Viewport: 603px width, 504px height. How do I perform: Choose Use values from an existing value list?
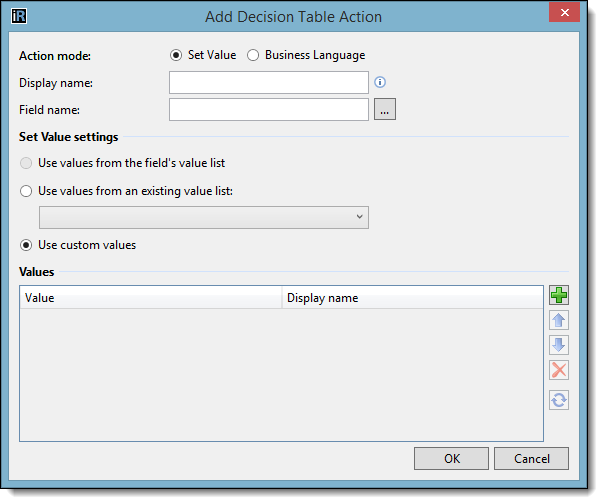[126, 191]
